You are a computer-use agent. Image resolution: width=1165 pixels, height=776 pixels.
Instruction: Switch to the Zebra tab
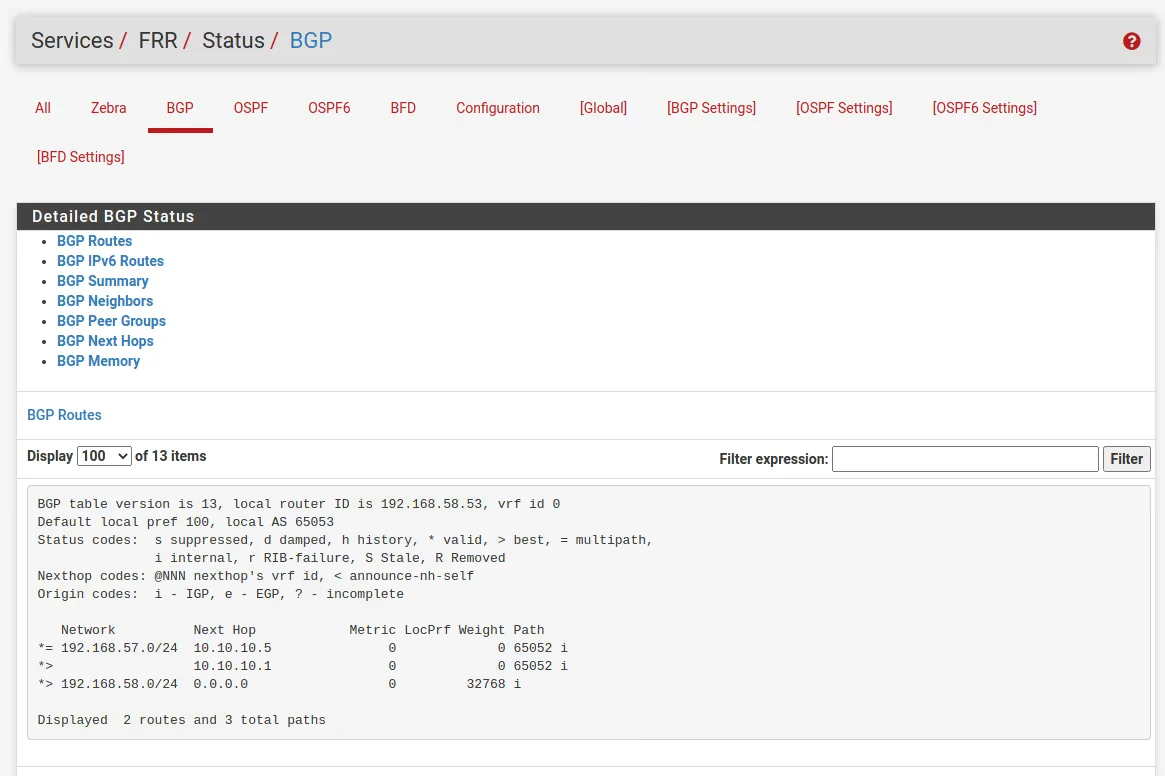coord(108,108)
